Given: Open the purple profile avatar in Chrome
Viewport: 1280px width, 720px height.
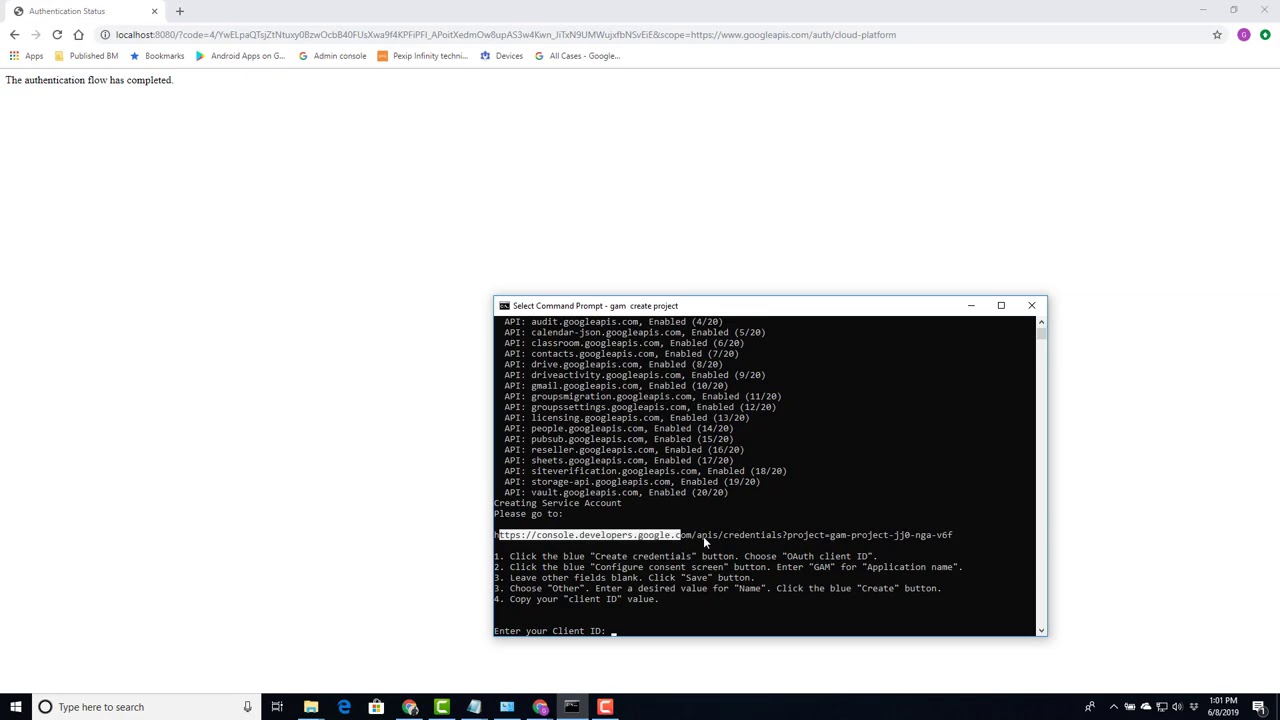Looking at the screenshot, I should coord(1244,35).
